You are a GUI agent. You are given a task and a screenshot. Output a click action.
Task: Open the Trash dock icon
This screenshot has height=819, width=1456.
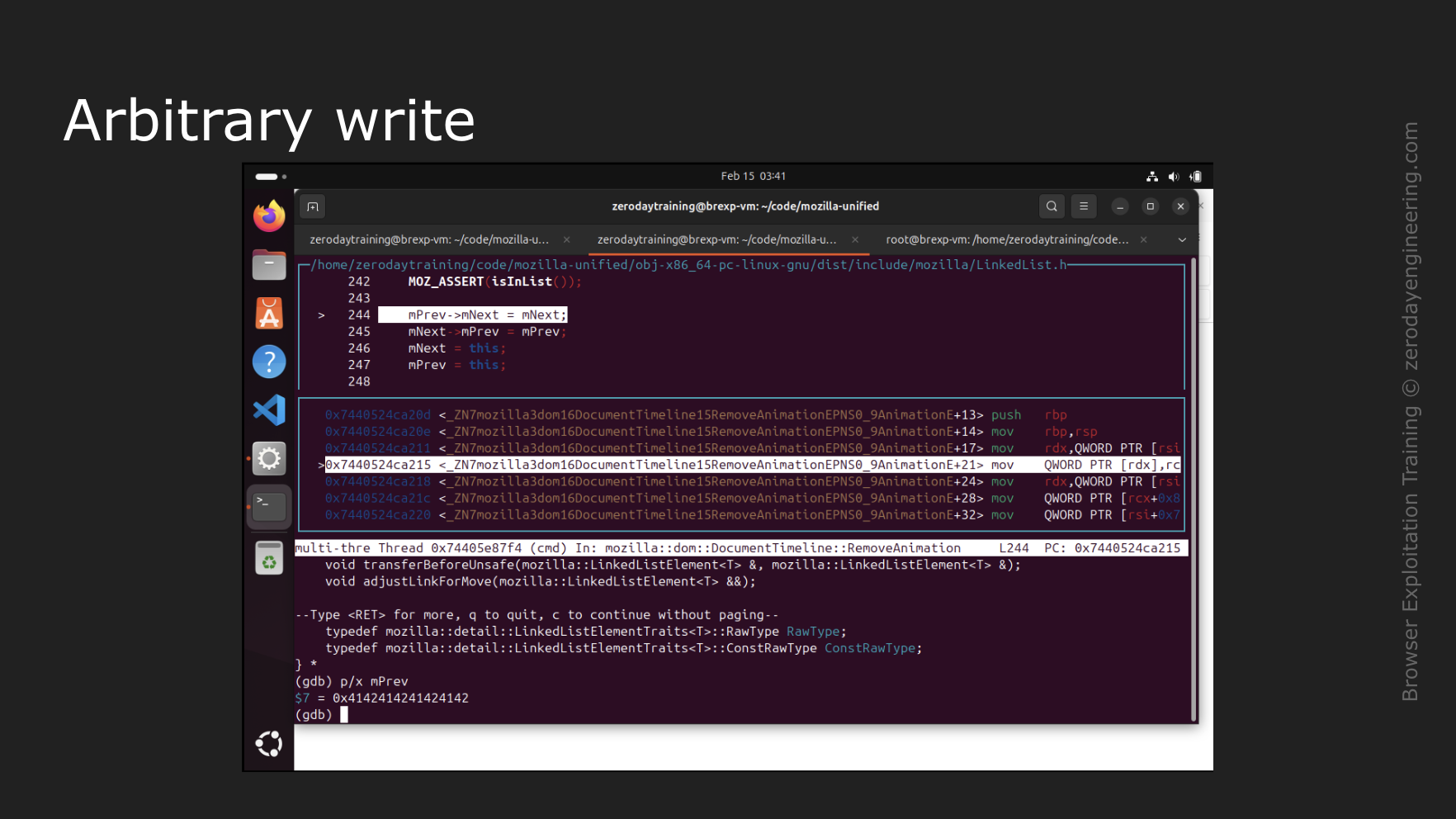(269, 558)
